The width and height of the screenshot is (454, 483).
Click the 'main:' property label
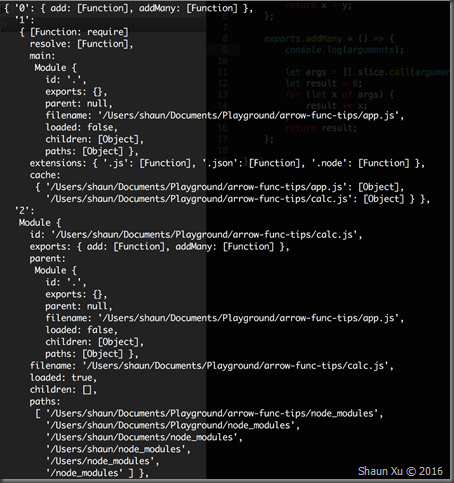tap(42, 56)
